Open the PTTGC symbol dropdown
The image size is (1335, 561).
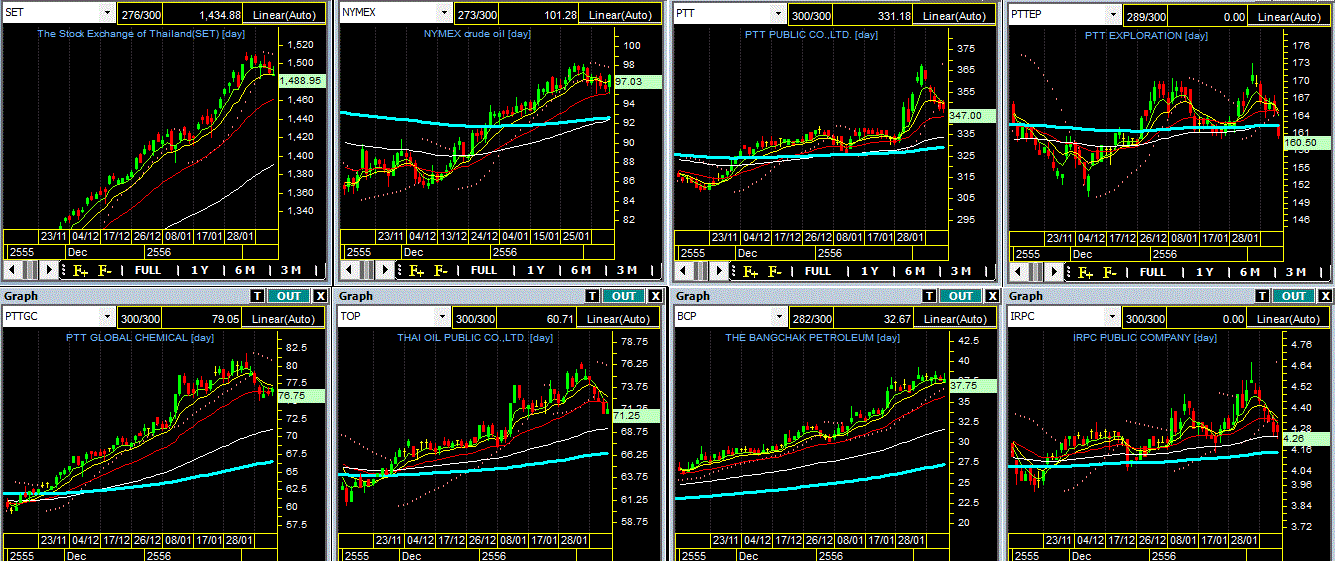tap(107, 317)
